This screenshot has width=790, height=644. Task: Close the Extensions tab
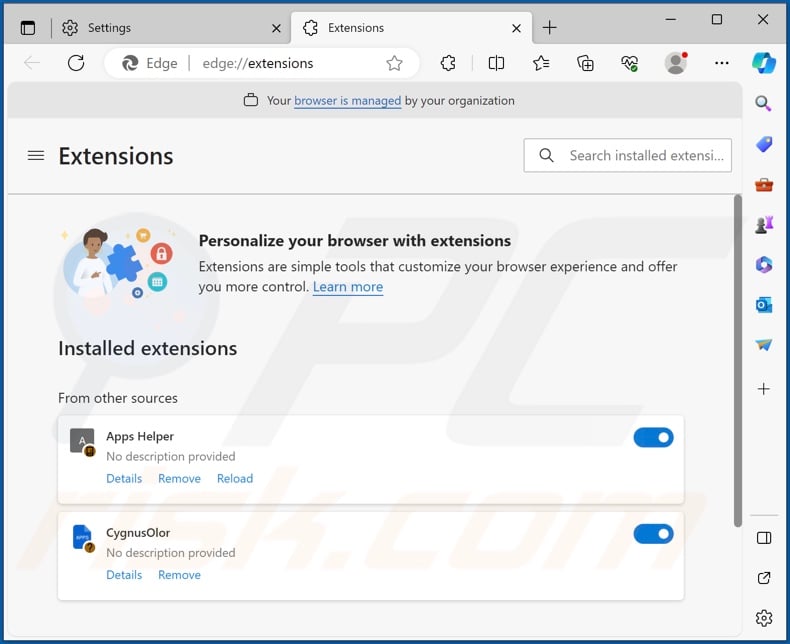516,28
